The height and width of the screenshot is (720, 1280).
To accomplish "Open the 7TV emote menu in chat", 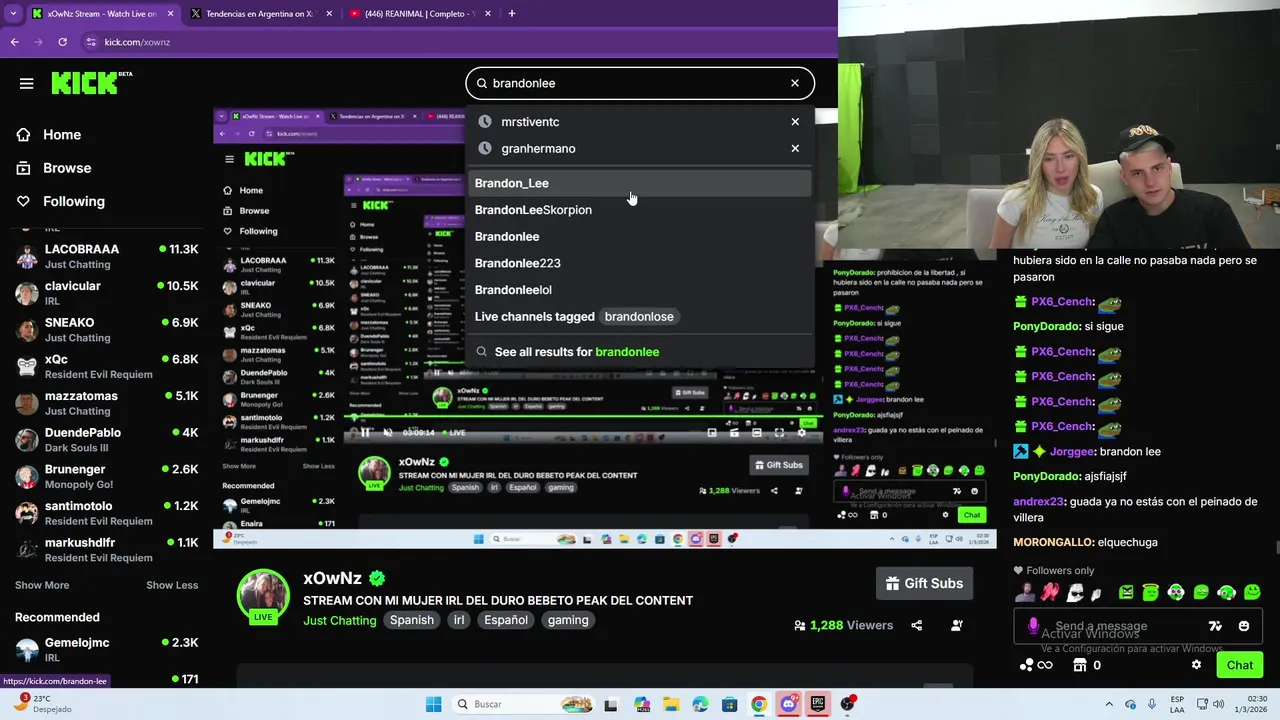I will [1215, 626].
